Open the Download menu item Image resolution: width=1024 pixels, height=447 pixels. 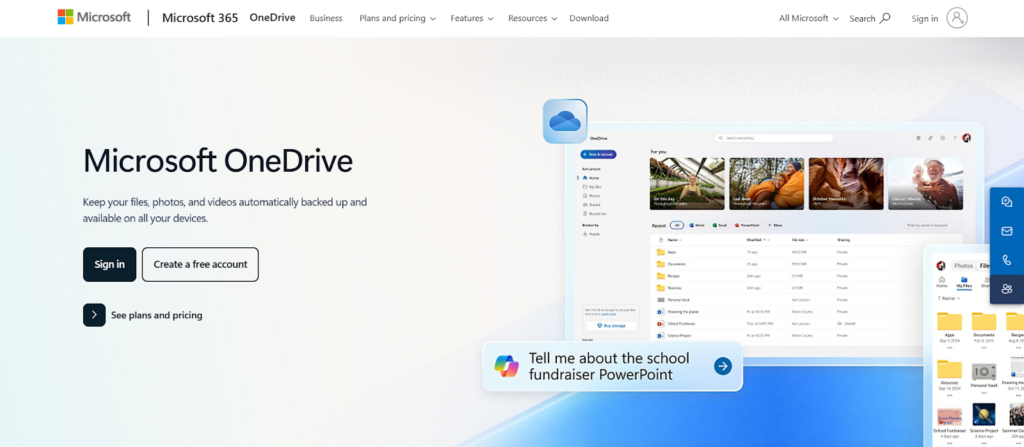(589, 18)
